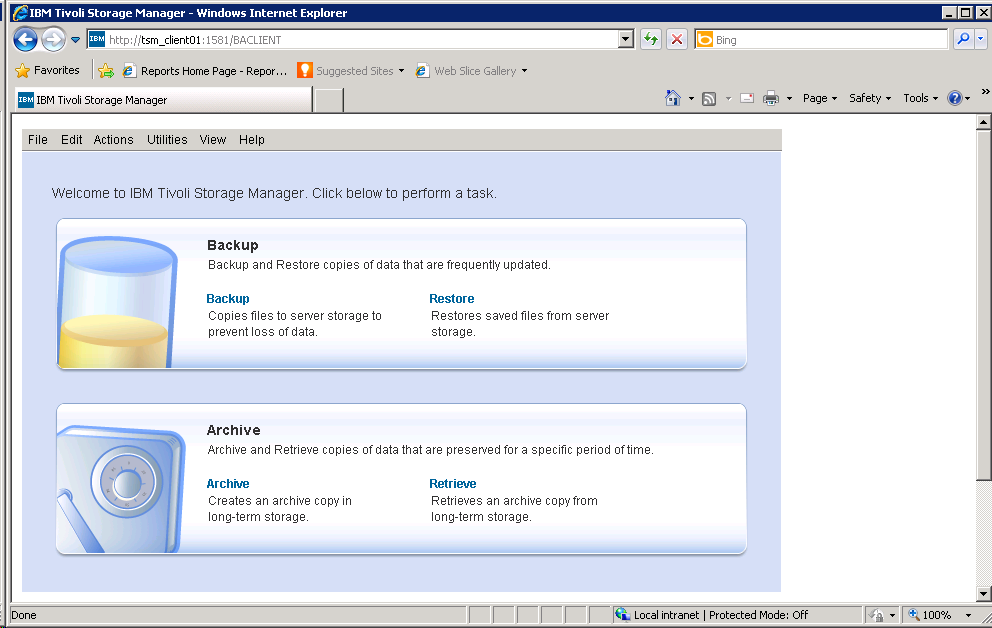Expand the Page dropdown menu
Screen dimensions: 992x628
click(x=820, y=98)
